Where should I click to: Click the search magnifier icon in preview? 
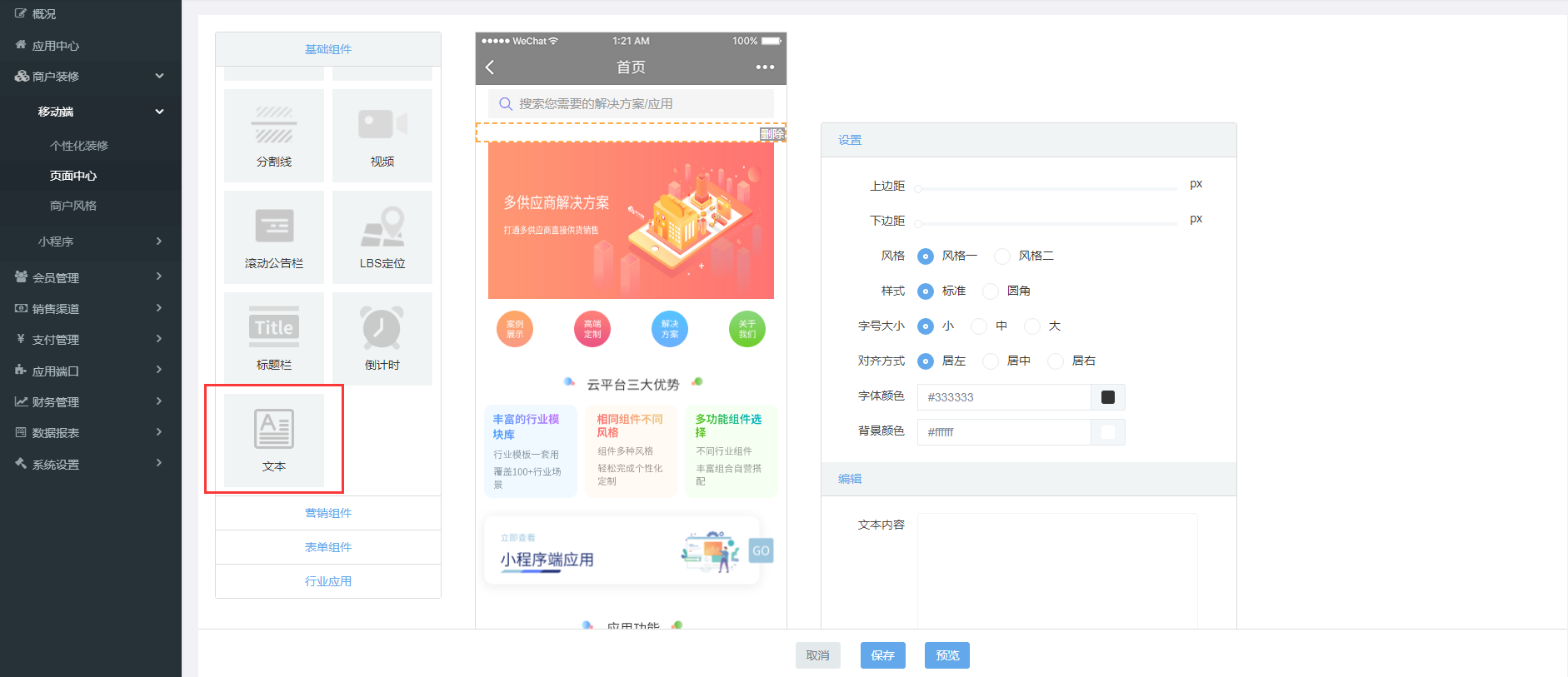(505, 104)
